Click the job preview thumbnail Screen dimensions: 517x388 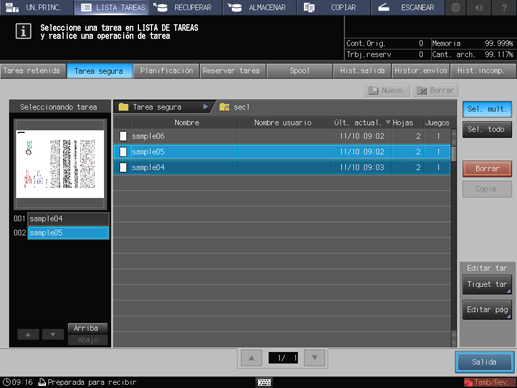coord(60,164)
